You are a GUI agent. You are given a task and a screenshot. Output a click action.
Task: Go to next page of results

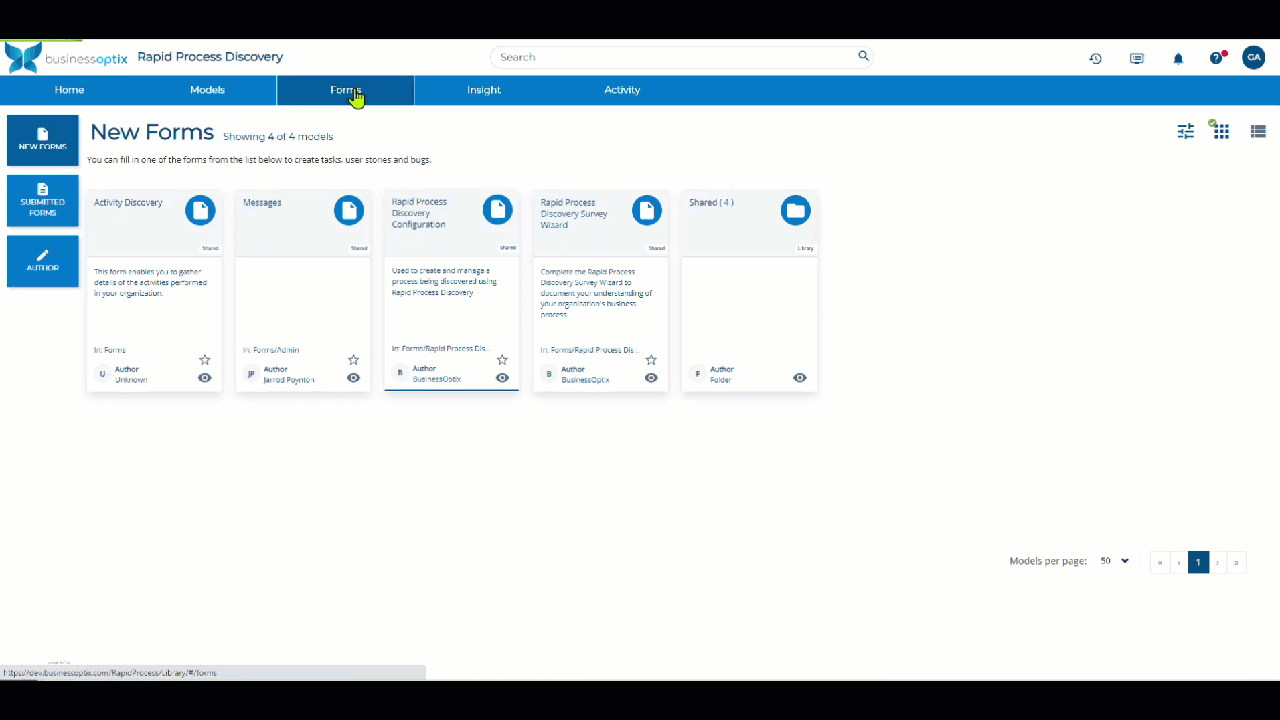1217,562
